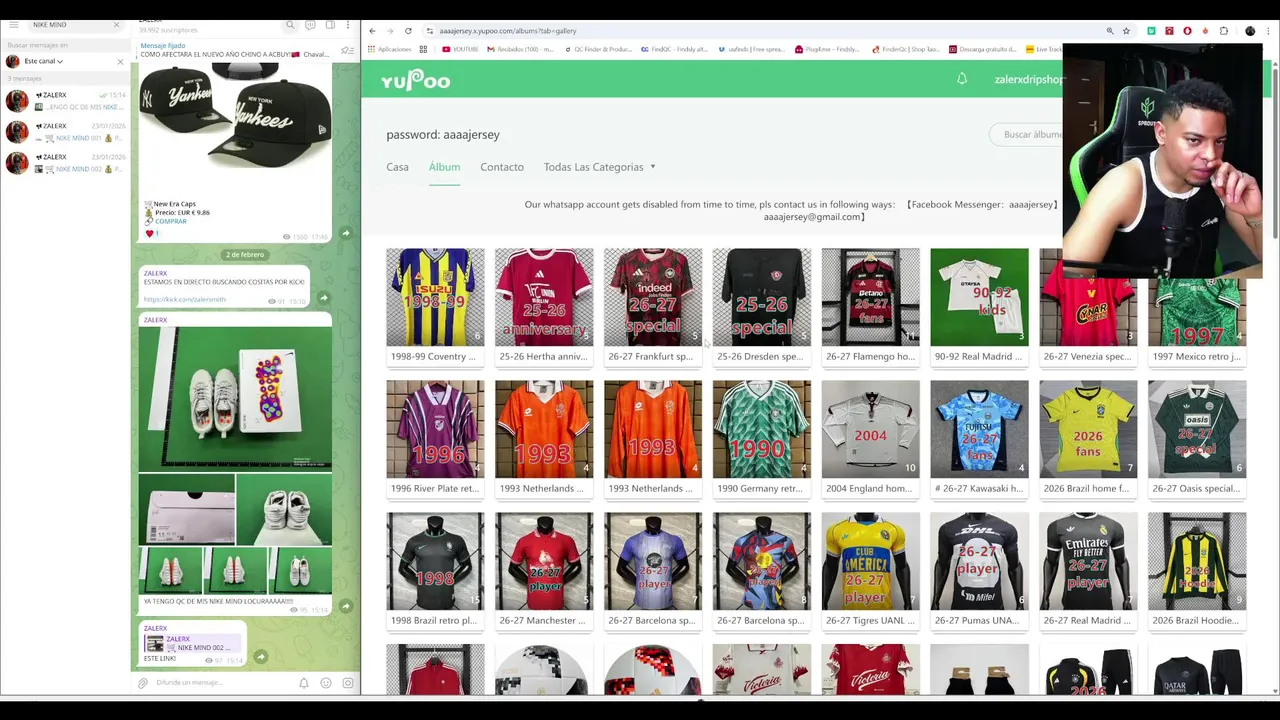Show pinned messages list icon
The width and height of the screenshot is (1280, 720).
[347, 50]
